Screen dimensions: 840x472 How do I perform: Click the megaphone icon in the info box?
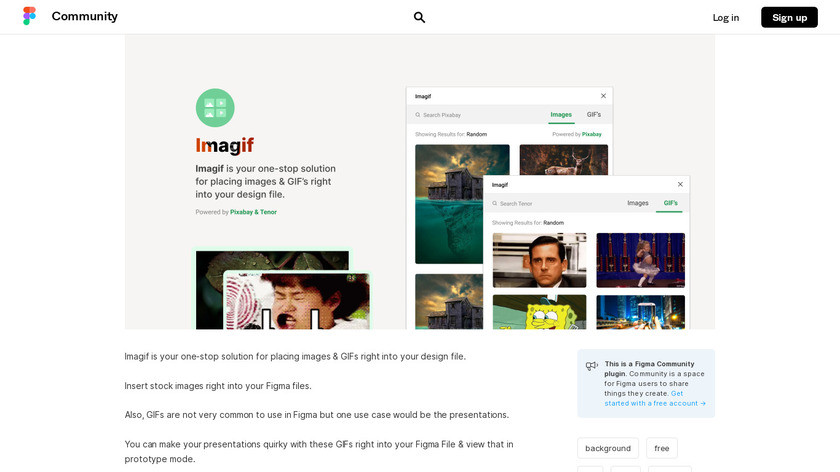tap(591, 366)
